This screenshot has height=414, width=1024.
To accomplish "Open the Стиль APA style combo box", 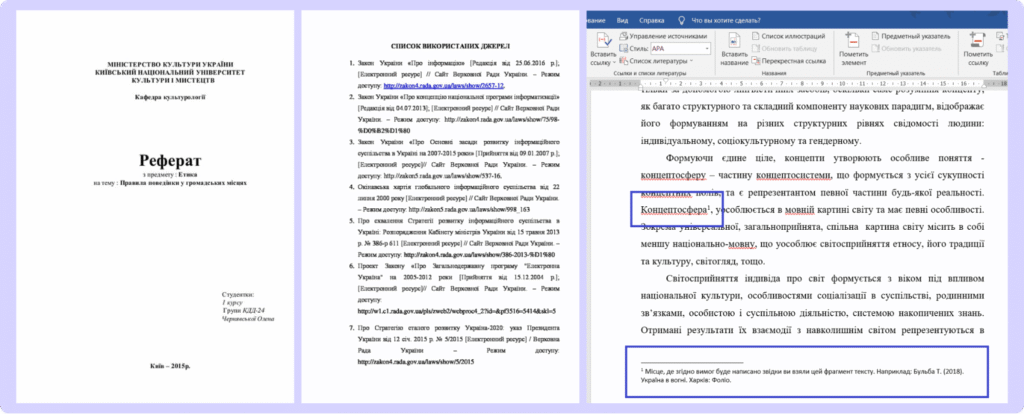I will (x=679, y=49).
